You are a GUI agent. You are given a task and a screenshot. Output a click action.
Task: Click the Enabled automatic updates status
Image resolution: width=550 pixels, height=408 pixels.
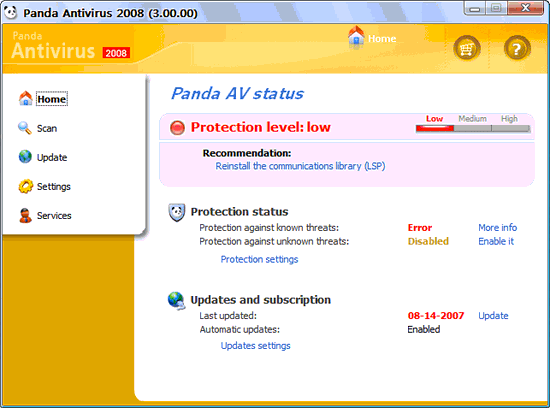click(423, 330)
